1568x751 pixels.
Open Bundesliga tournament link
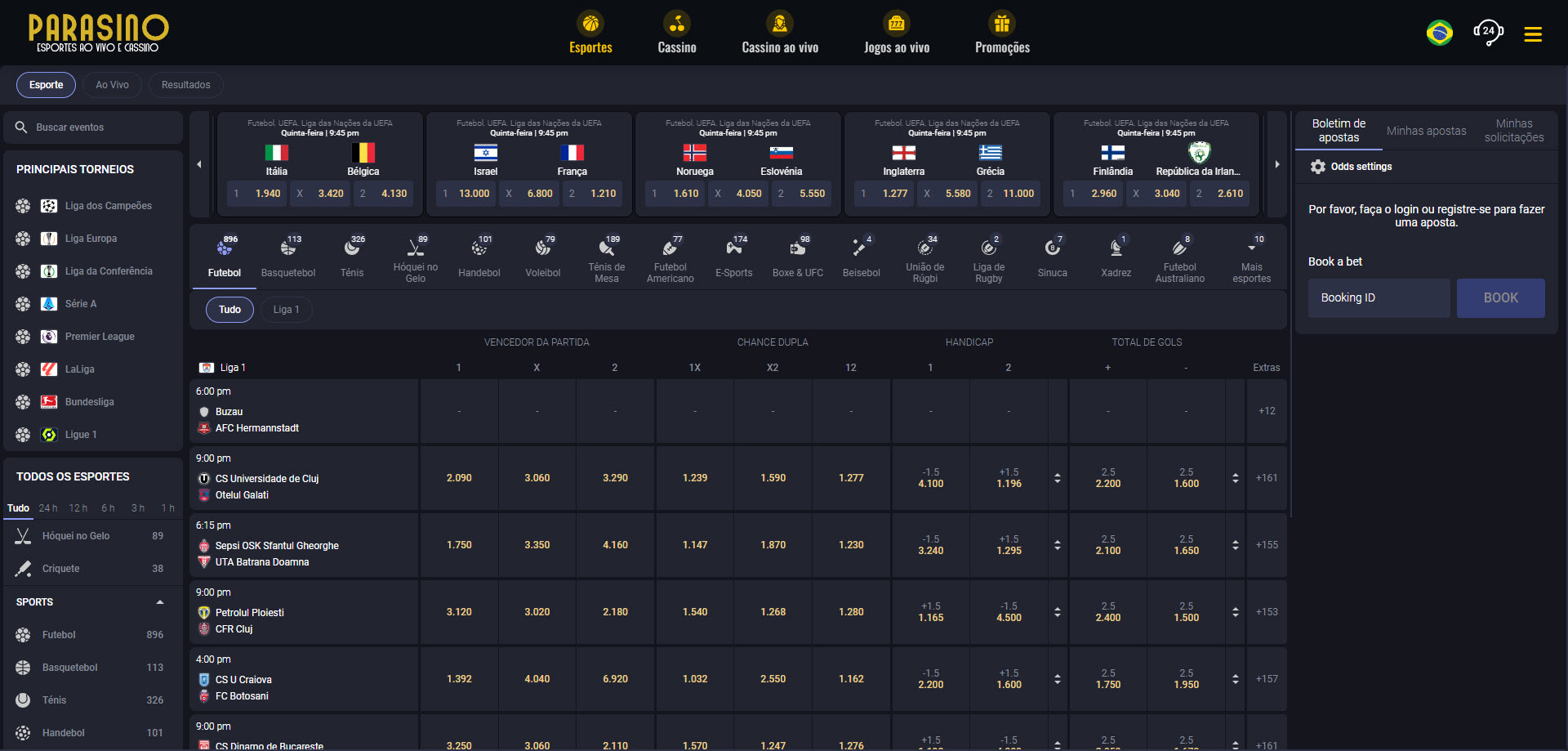(x=93, y=402)
